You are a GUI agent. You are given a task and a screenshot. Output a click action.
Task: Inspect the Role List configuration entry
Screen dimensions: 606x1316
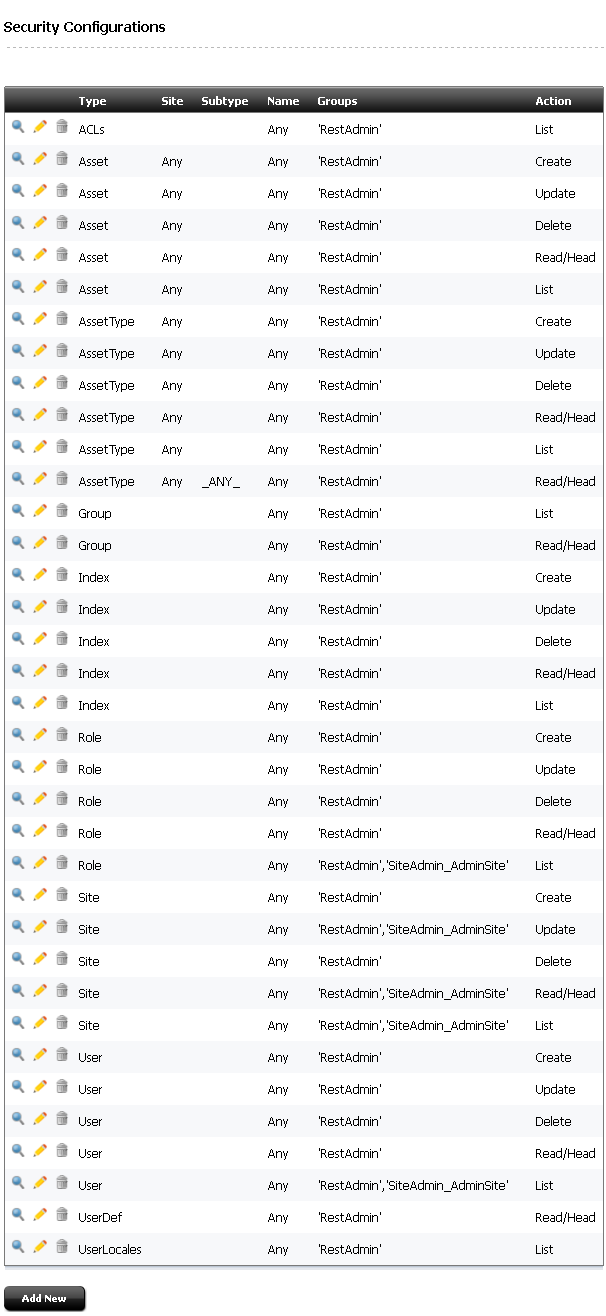click(18, 863)
